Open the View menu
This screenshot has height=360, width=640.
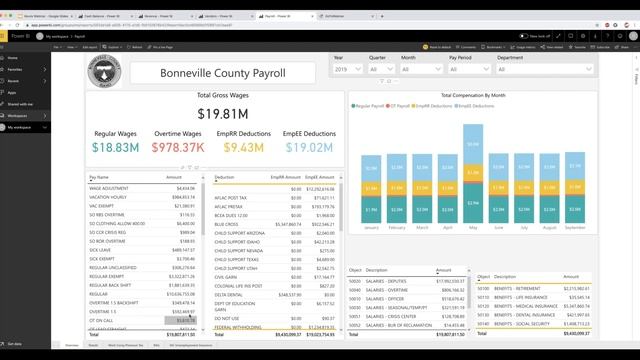(71, 47)
